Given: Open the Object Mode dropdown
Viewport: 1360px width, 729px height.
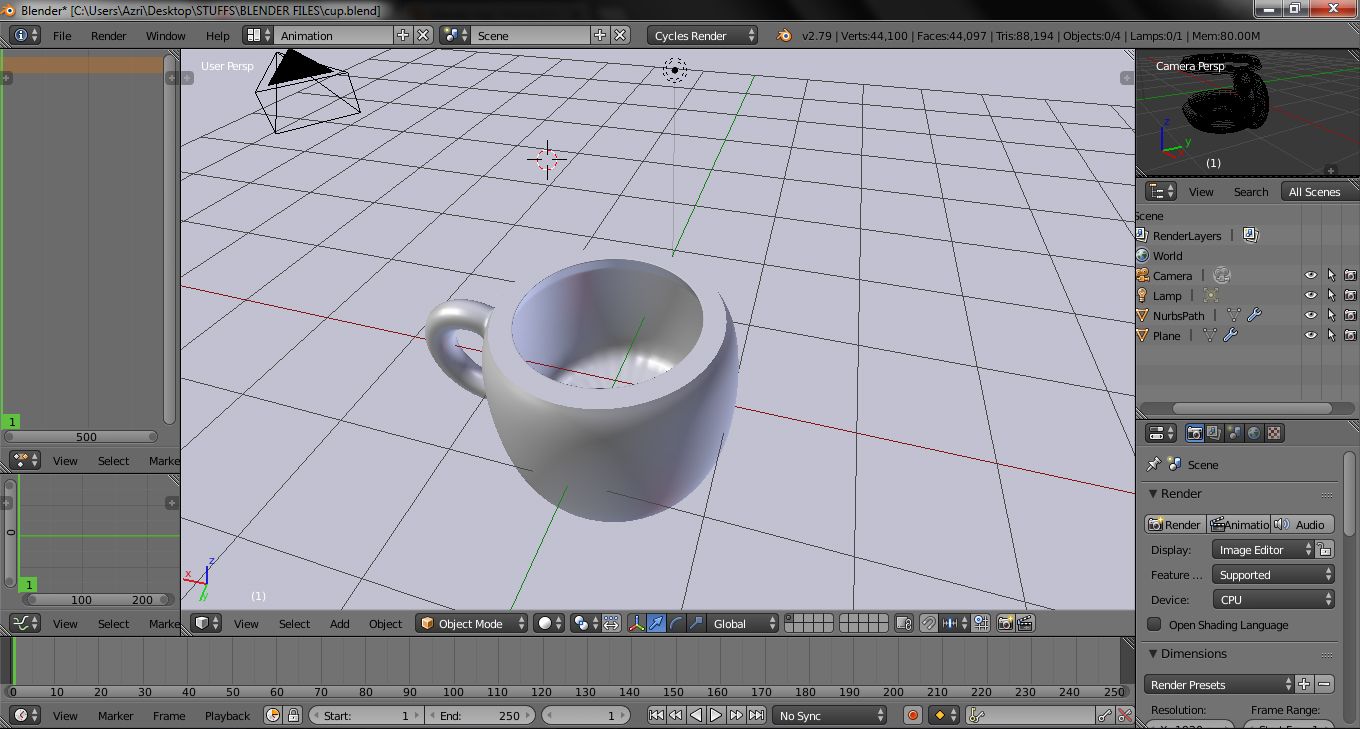Looking at the screenshot, I should pyautogui.click(x=471, y=623).
